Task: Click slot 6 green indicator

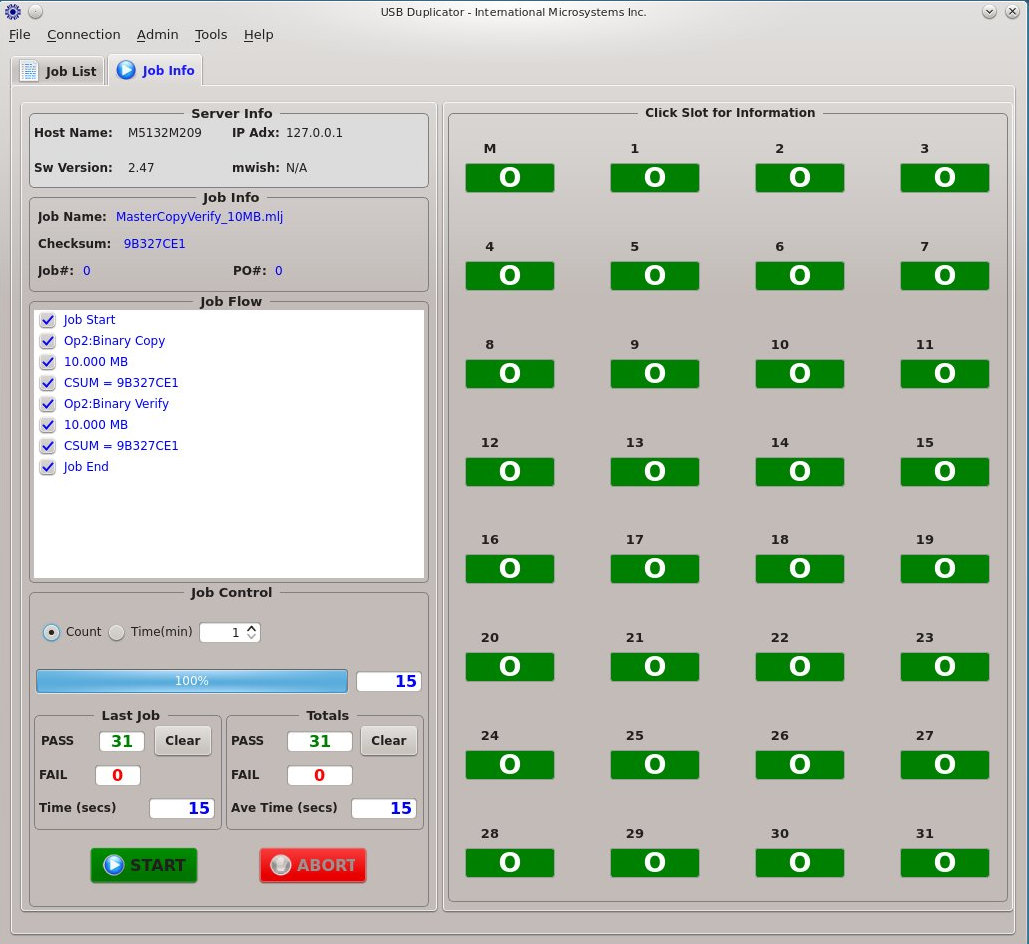Action: (799, 276)
